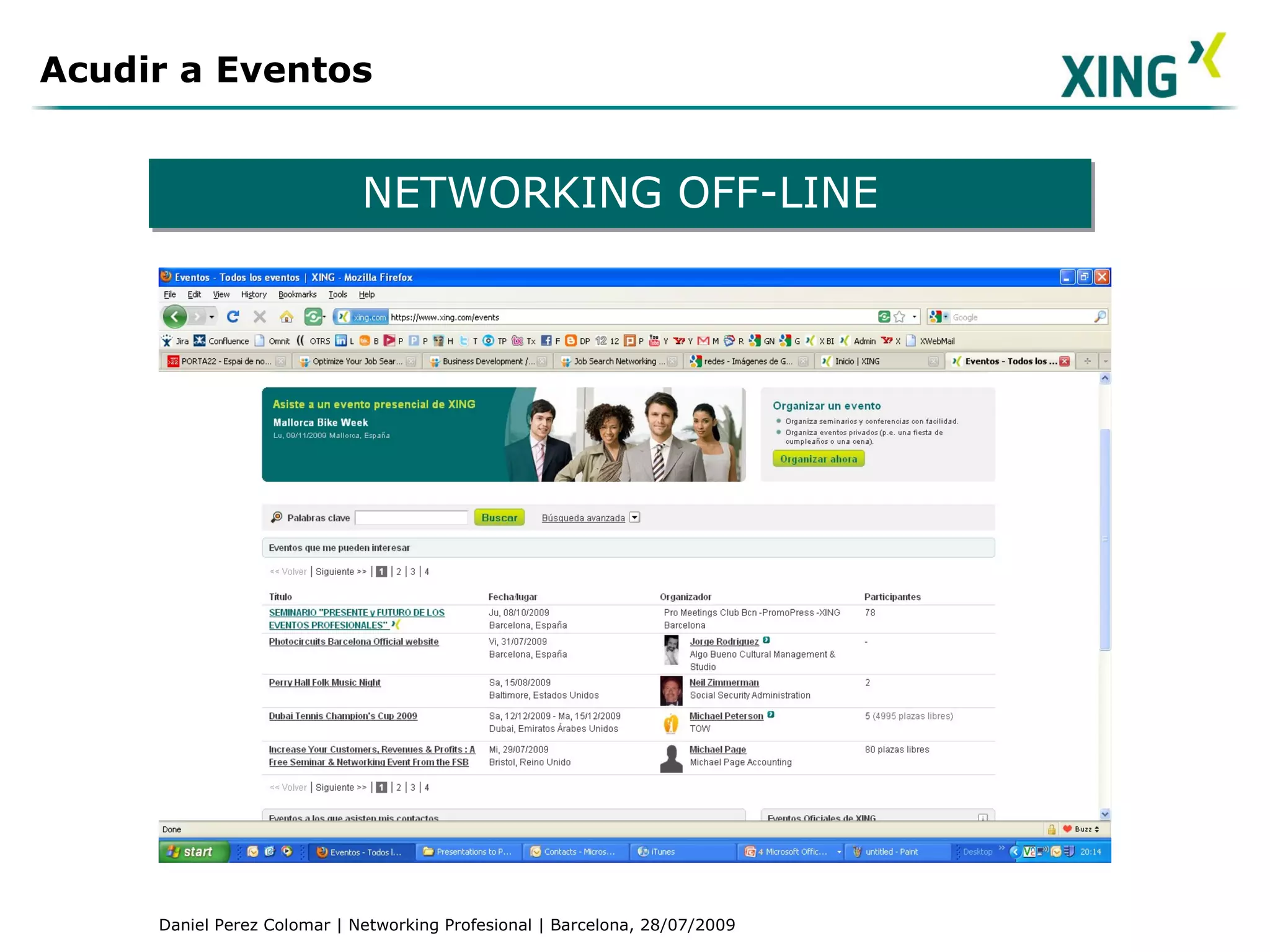Switch to untitled - Paint in taskbar
Image resolution: width=1270 pixels, height=952 pixels.
(899, 852)
